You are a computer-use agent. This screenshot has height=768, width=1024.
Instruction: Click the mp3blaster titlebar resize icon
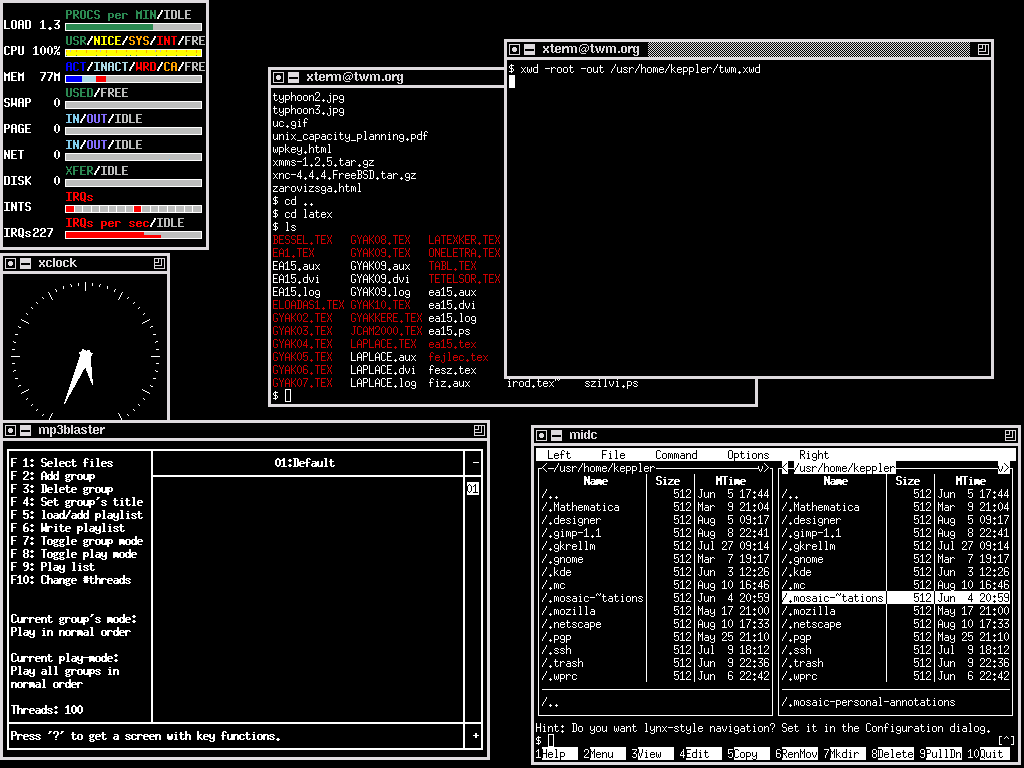pos(479,430)
